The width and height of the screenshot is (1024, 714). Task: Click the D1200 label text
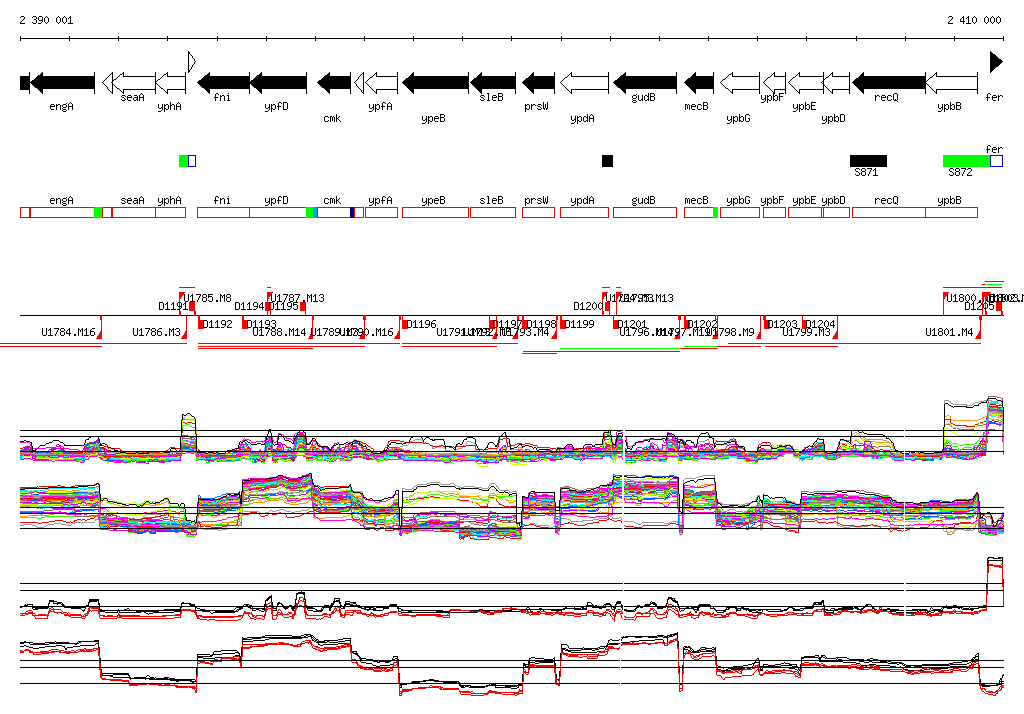pyautogui.click(x=588, y=306)
